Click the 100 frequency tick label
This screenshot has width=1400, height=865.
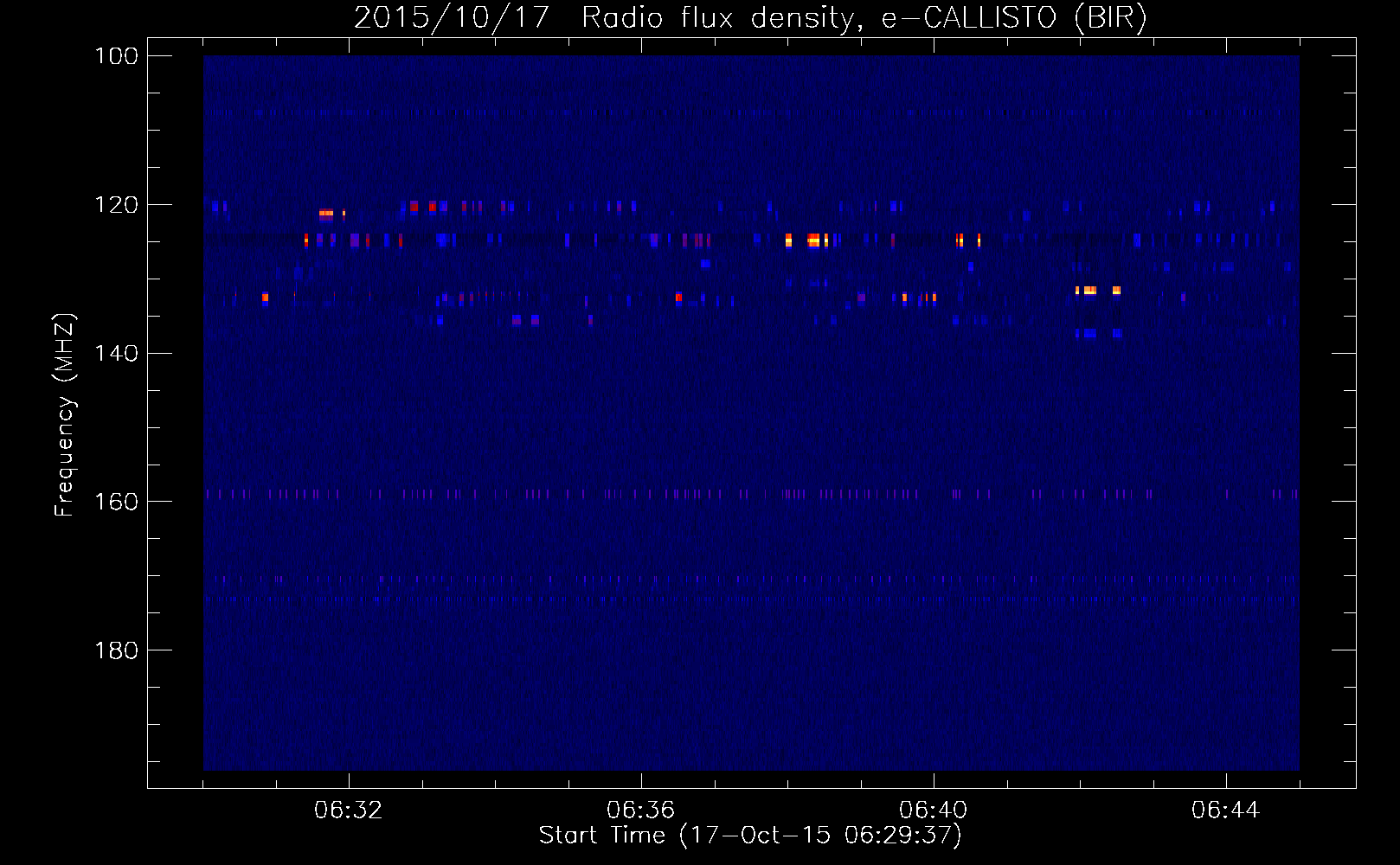pyautogui.click(x=116, y=56)
